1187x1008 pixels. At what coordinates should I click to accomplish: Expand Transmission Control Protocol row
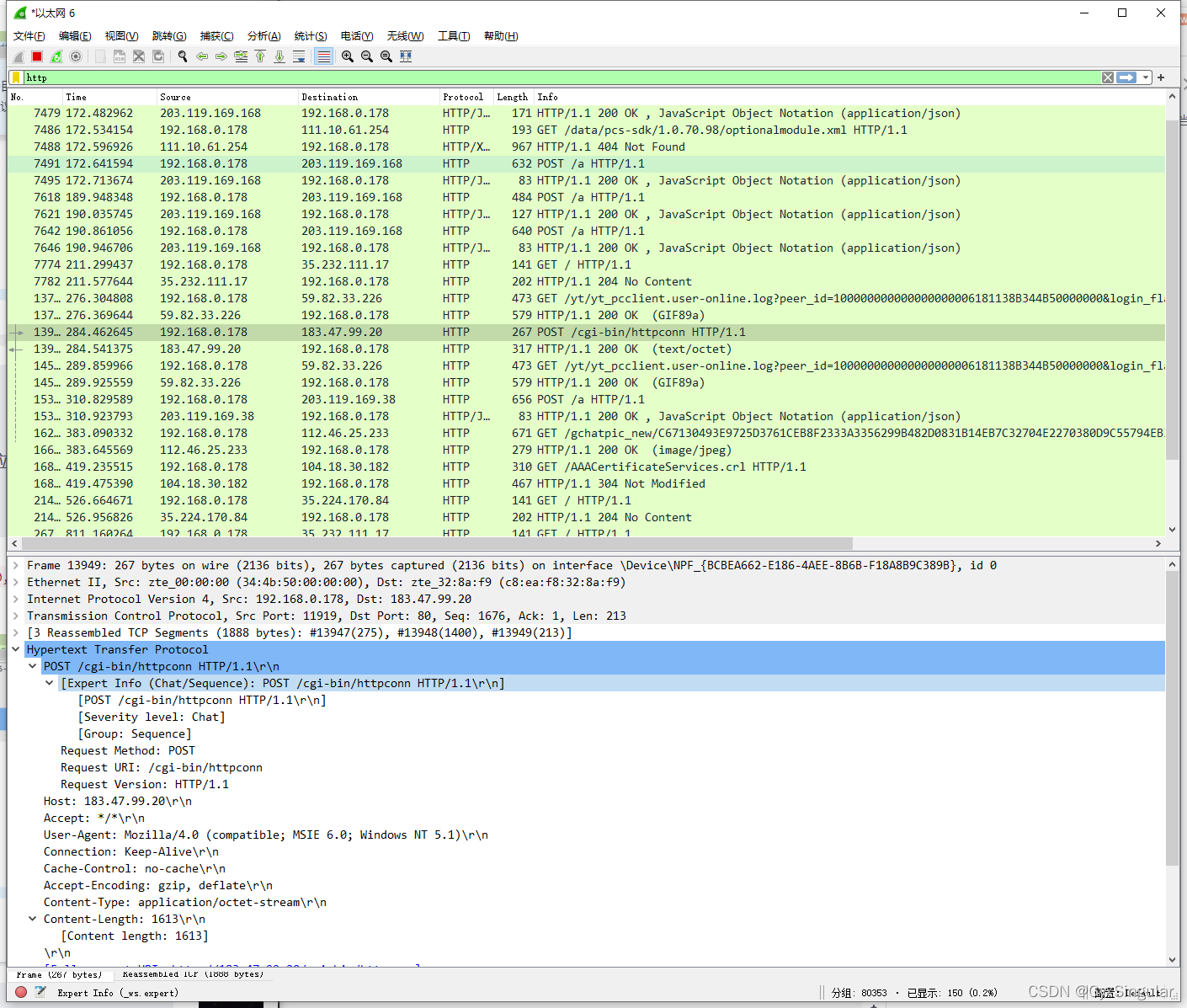click(16, 616)
